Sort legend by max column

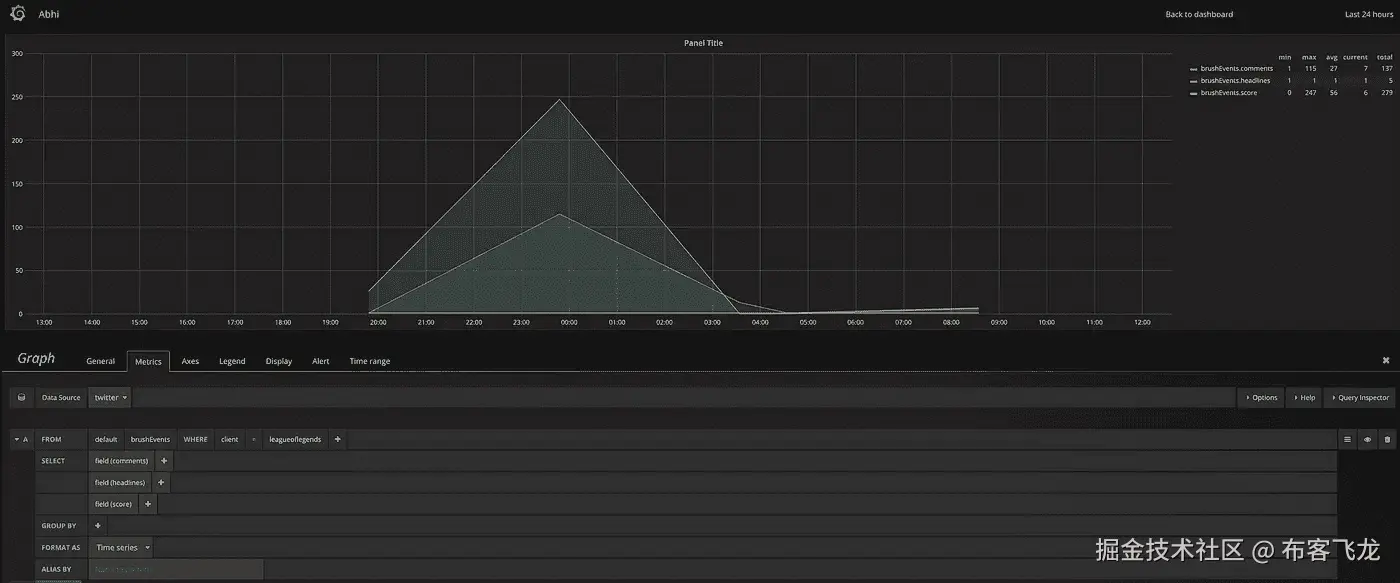(1309, 57)
